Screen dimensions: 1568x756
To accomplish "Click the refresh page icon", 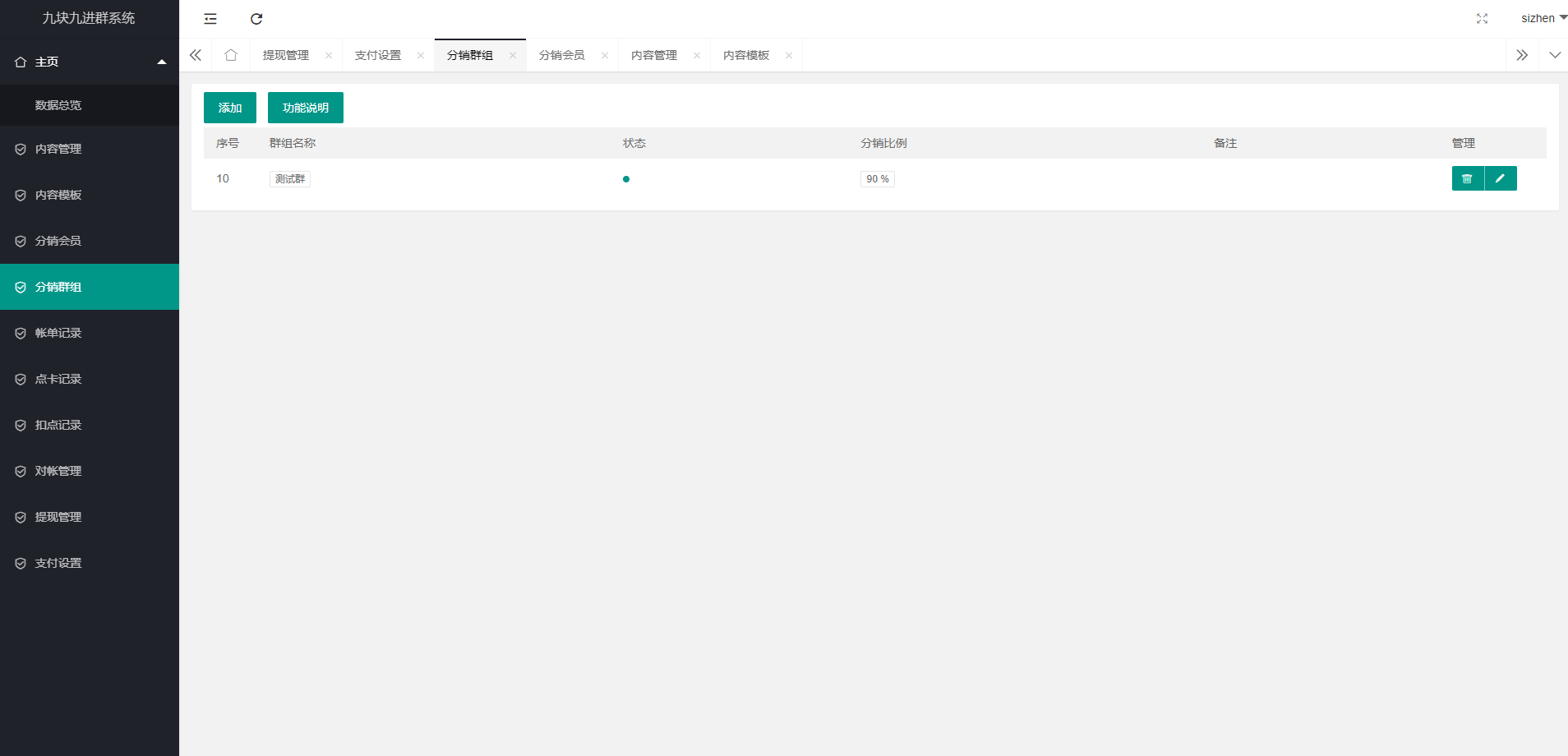I will pyautogui.click(x=256, y=19).
